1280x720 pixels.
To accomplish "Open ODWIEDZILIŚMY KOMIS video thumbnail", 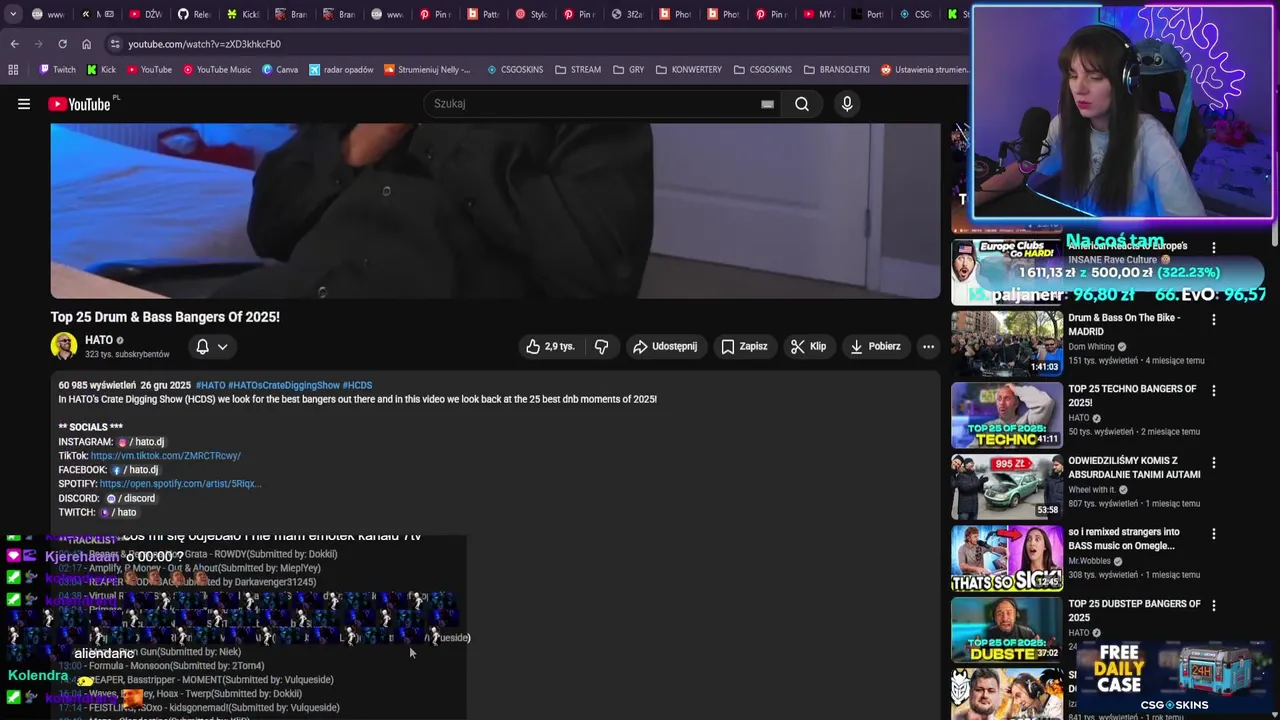I will pyautogui.click(x=1007, y=487).
